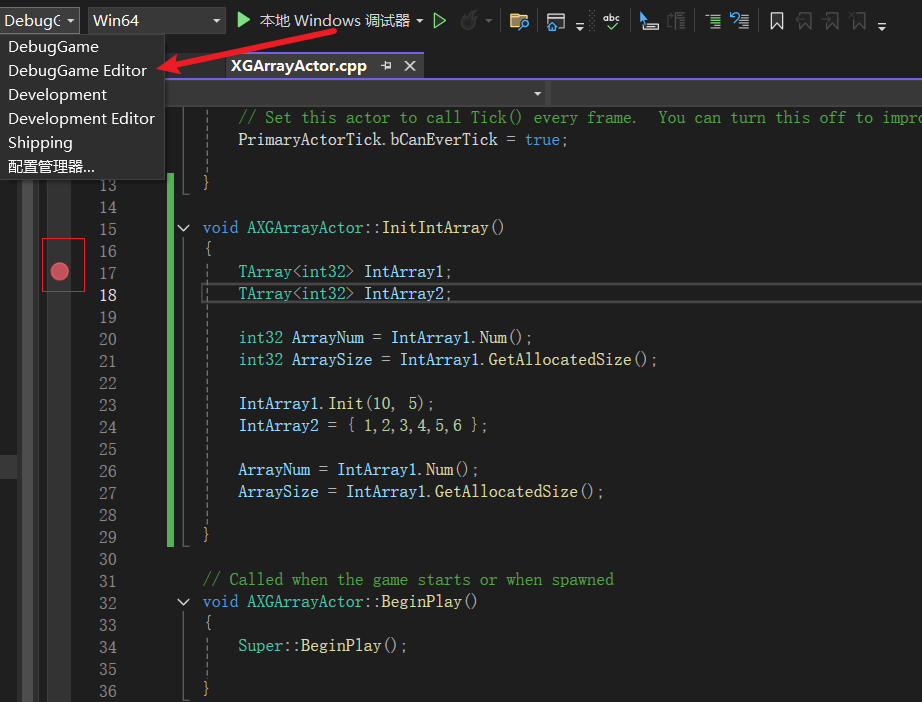Toggle the abc spell checker icon

(x=611, y=21)
